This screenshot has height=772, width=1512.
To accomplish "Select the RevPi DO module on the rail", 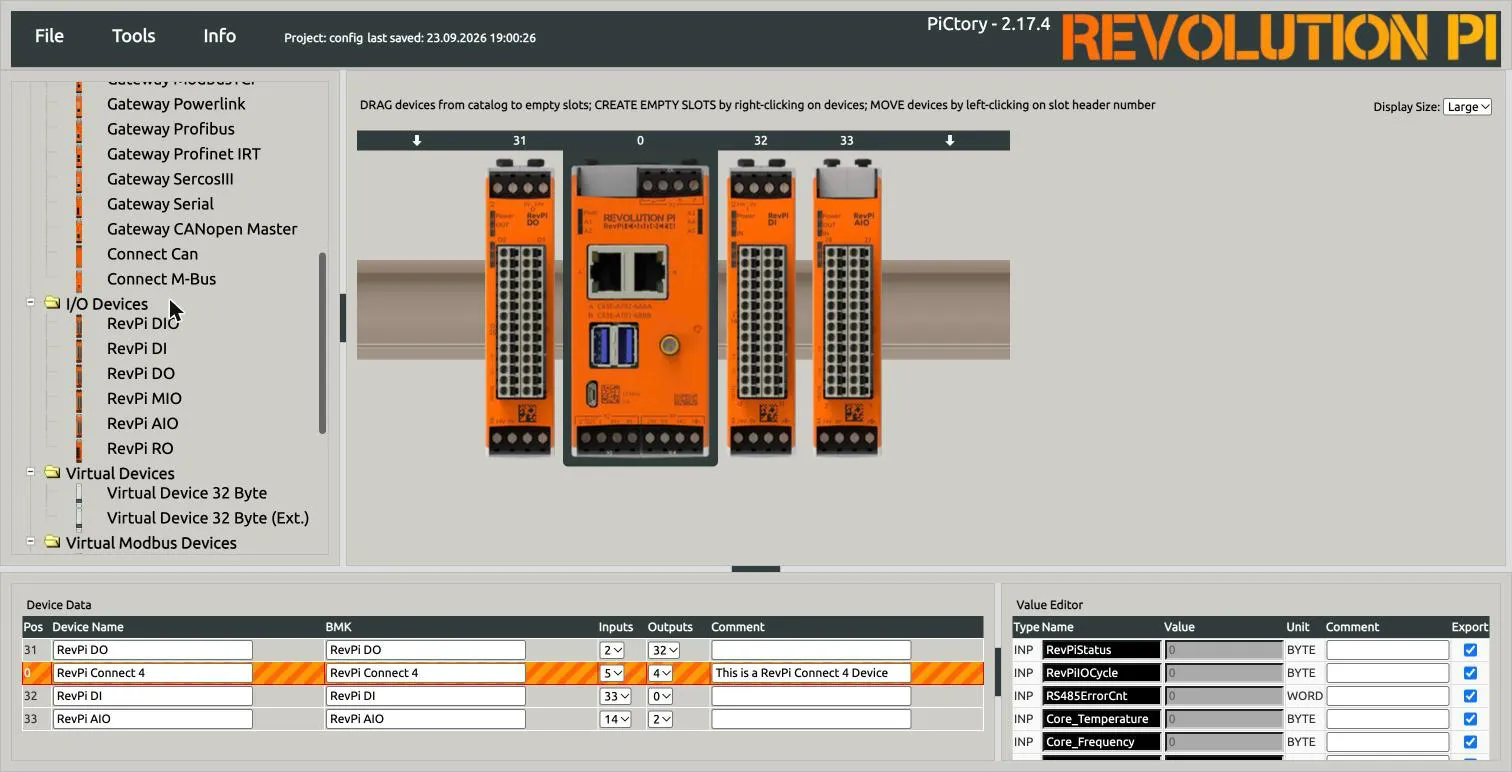I will (520, 307).
